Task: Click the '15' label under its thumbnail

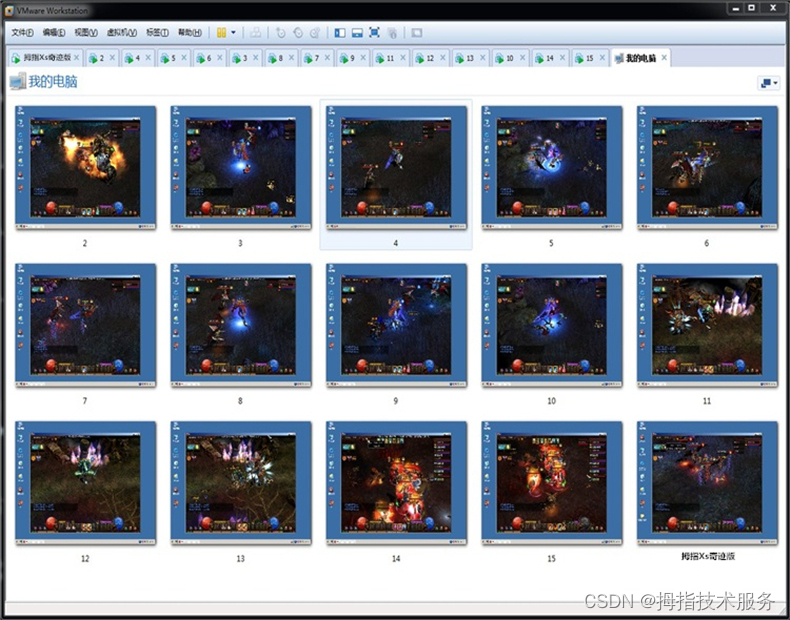Action: [x=552, y=559]
